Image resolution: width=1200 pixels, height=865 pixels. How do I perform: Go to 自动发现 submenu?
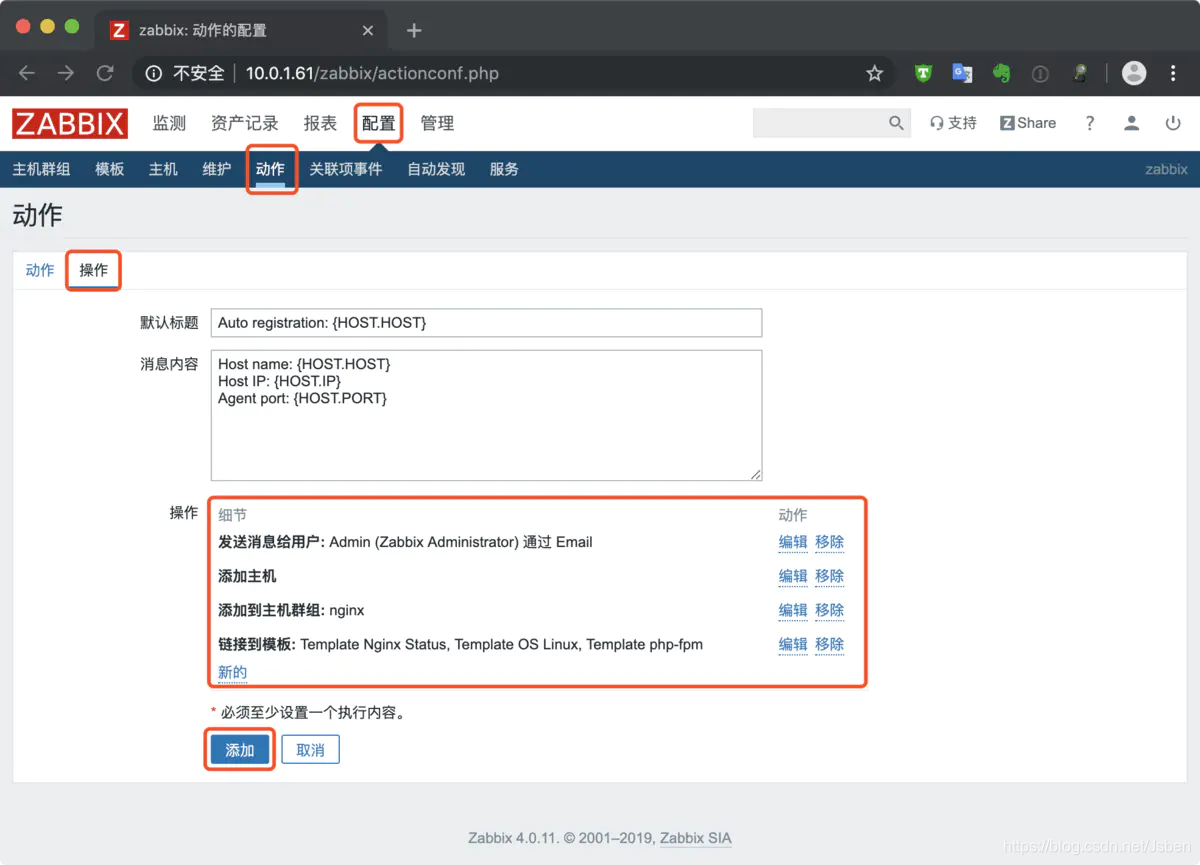(436, 169)
